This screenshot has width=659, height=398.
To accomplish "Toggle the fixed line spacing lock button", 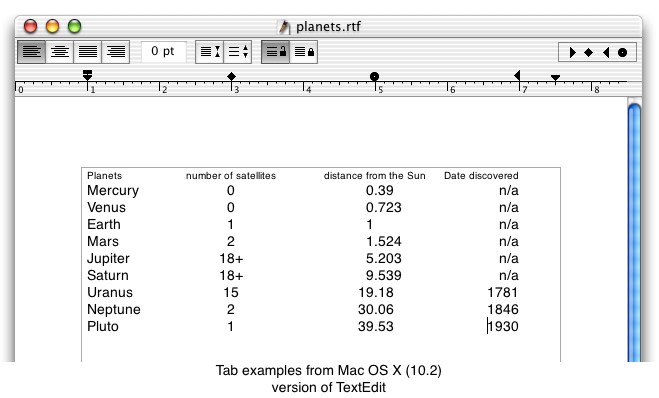I will (x=275, y=52).
